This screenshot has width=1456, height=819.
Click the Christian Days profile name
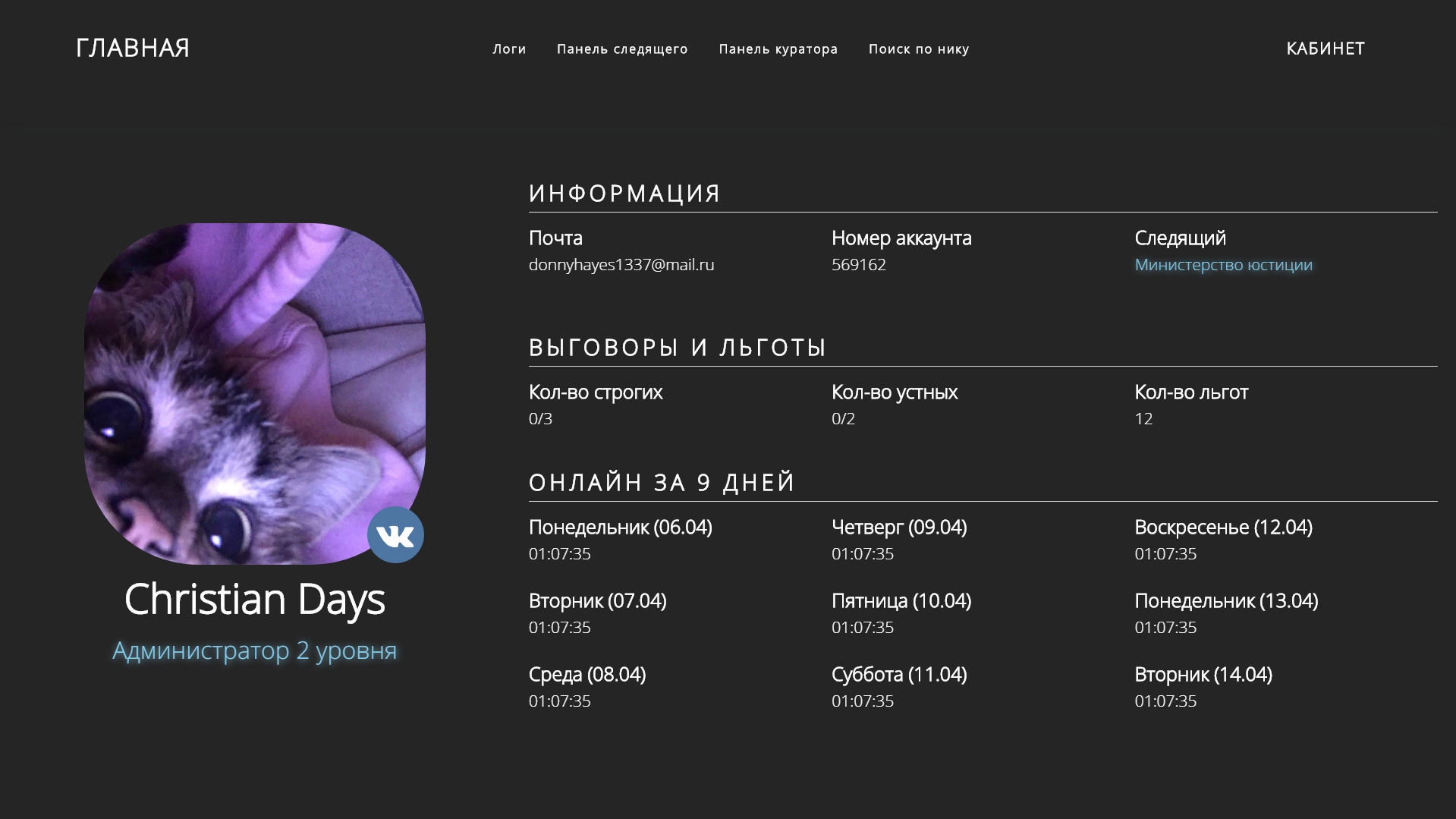(255, 599)
